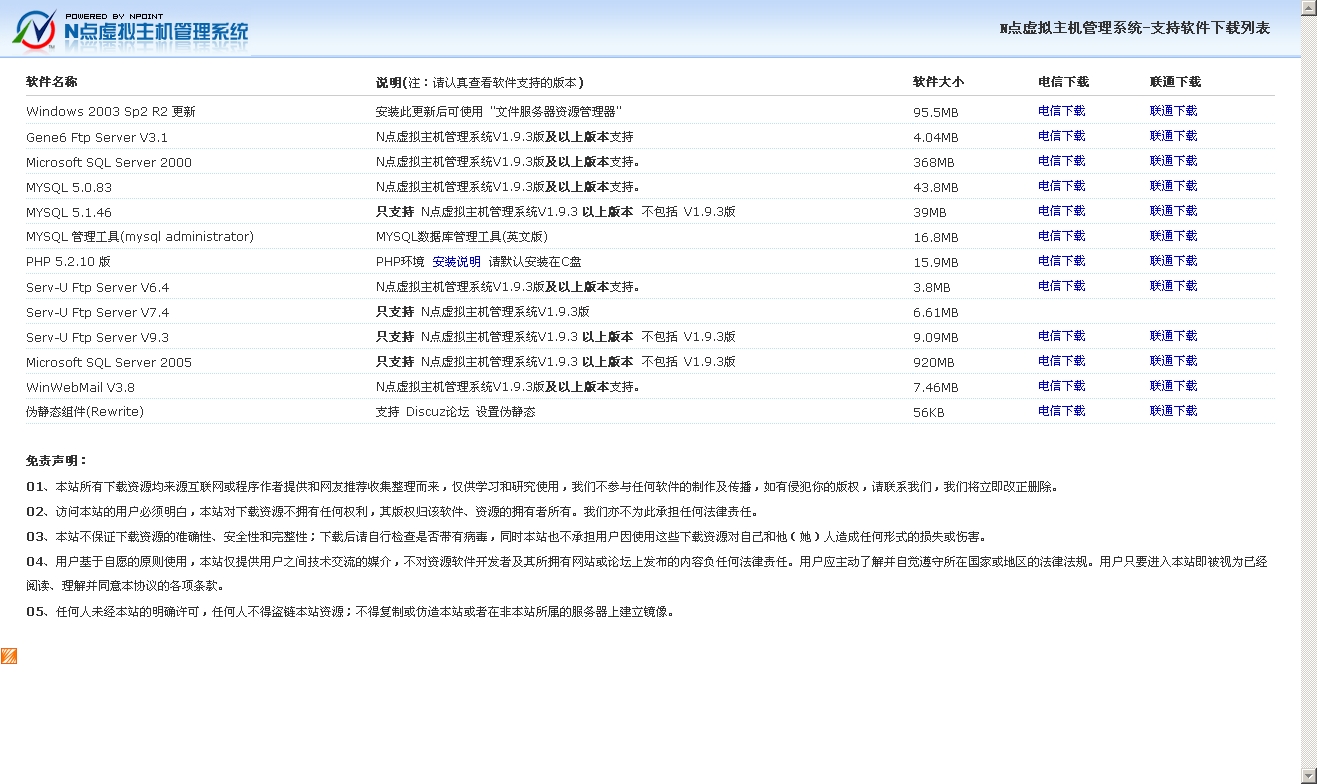Download MYSQL 管理工具 via 联通下载
The width and height of the screenshot is (1317, 784).
click(1173, 236)
